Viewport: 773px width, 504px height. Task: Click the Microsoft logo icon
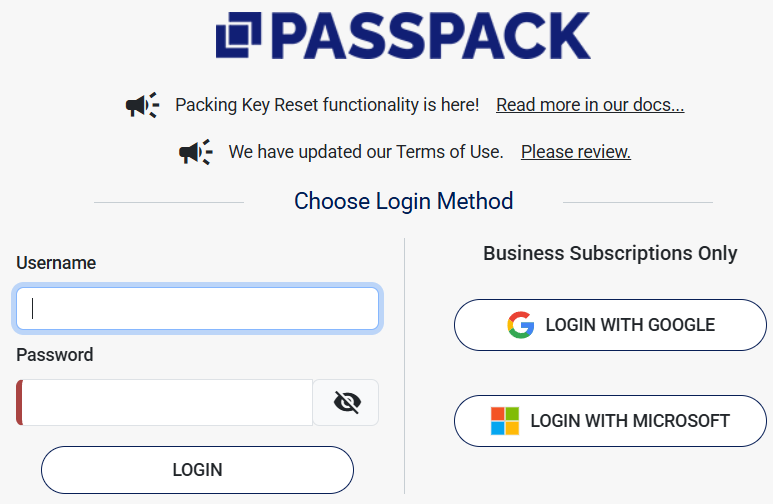click(505, 421)
